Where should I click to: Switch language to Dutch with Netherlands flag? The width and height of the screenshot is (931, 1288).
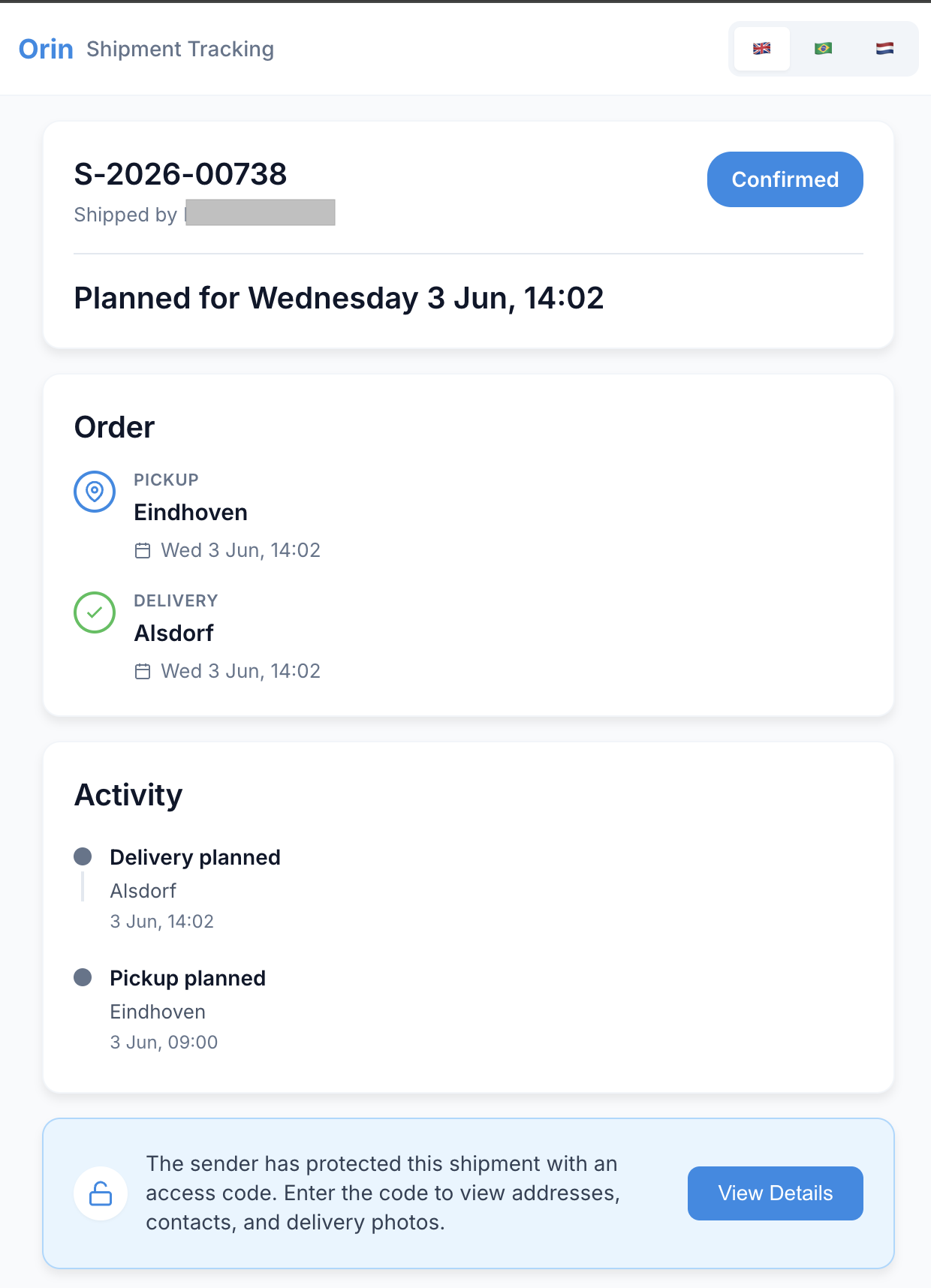click(884, 49)
